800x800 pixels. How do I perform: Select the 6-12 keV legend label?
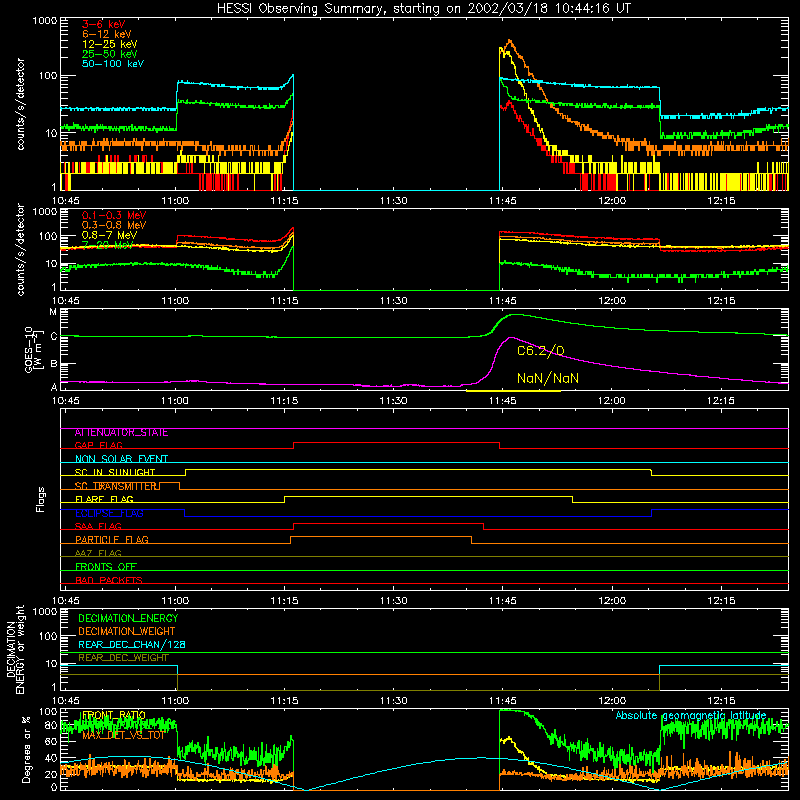click(107, 34)
